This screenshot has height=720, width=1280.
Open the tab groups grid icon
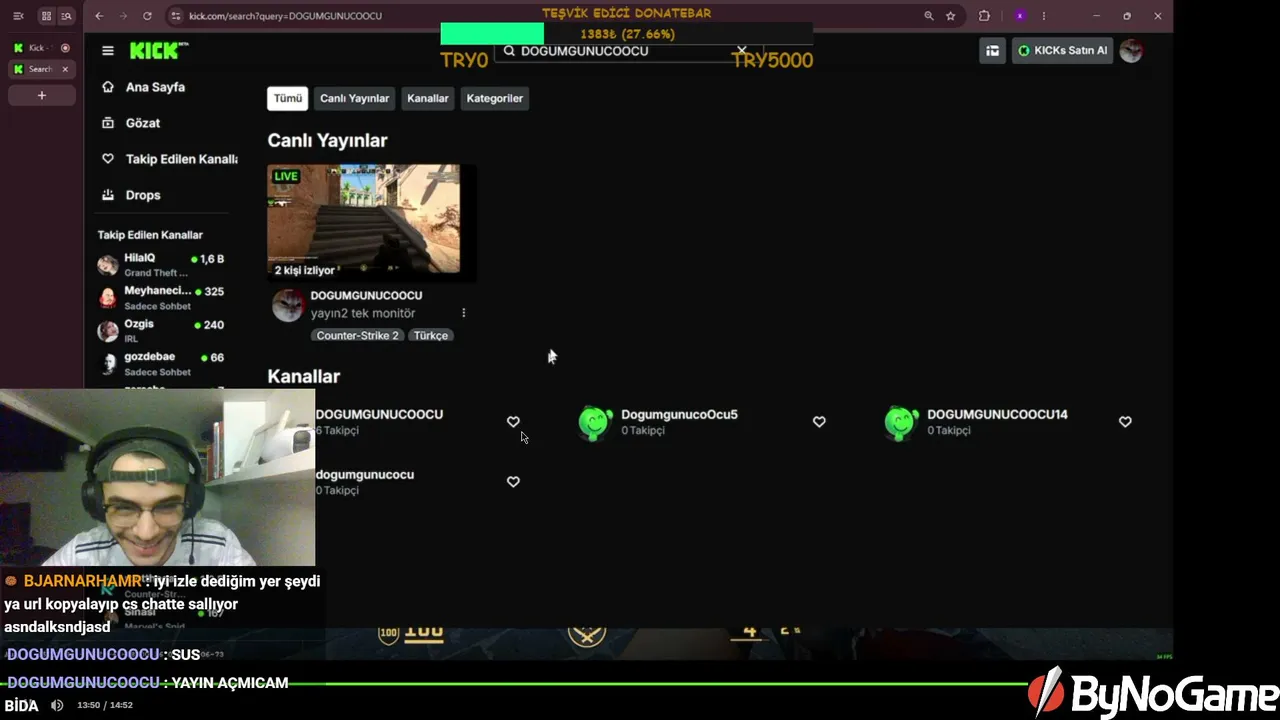click(46, 16)
